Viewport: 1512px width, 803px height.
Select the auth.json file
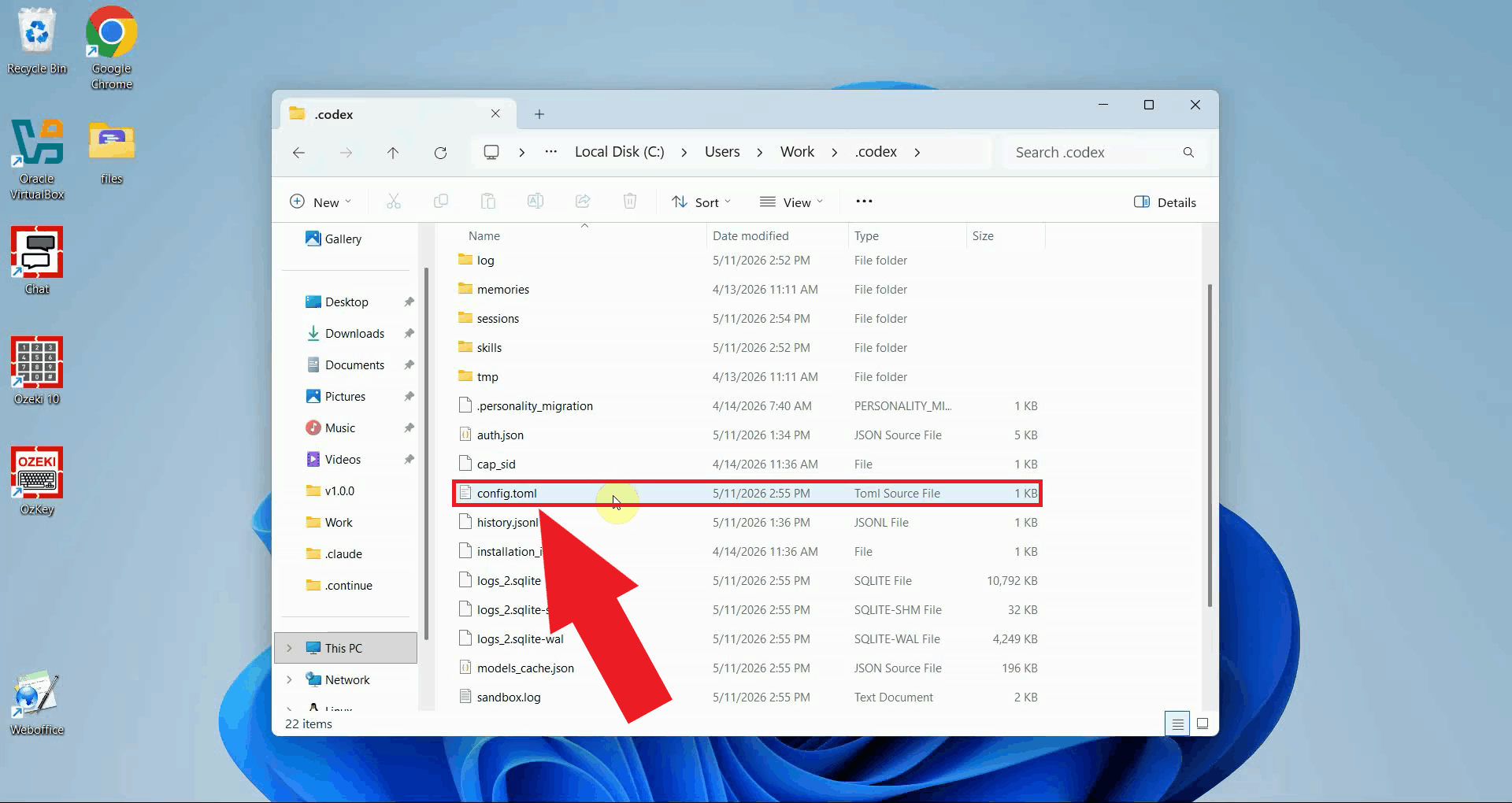tap(747, 435)
